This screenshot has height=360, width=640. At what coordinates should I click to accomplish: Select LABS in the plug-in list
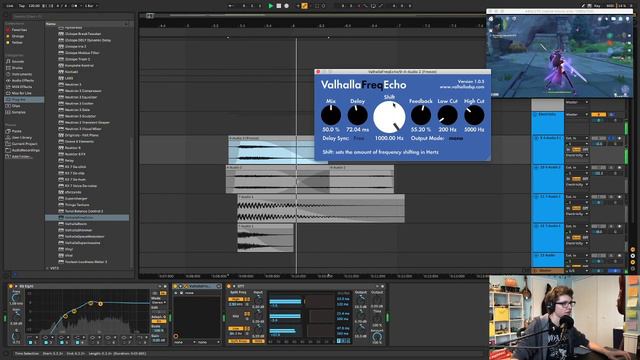[69, 78]
